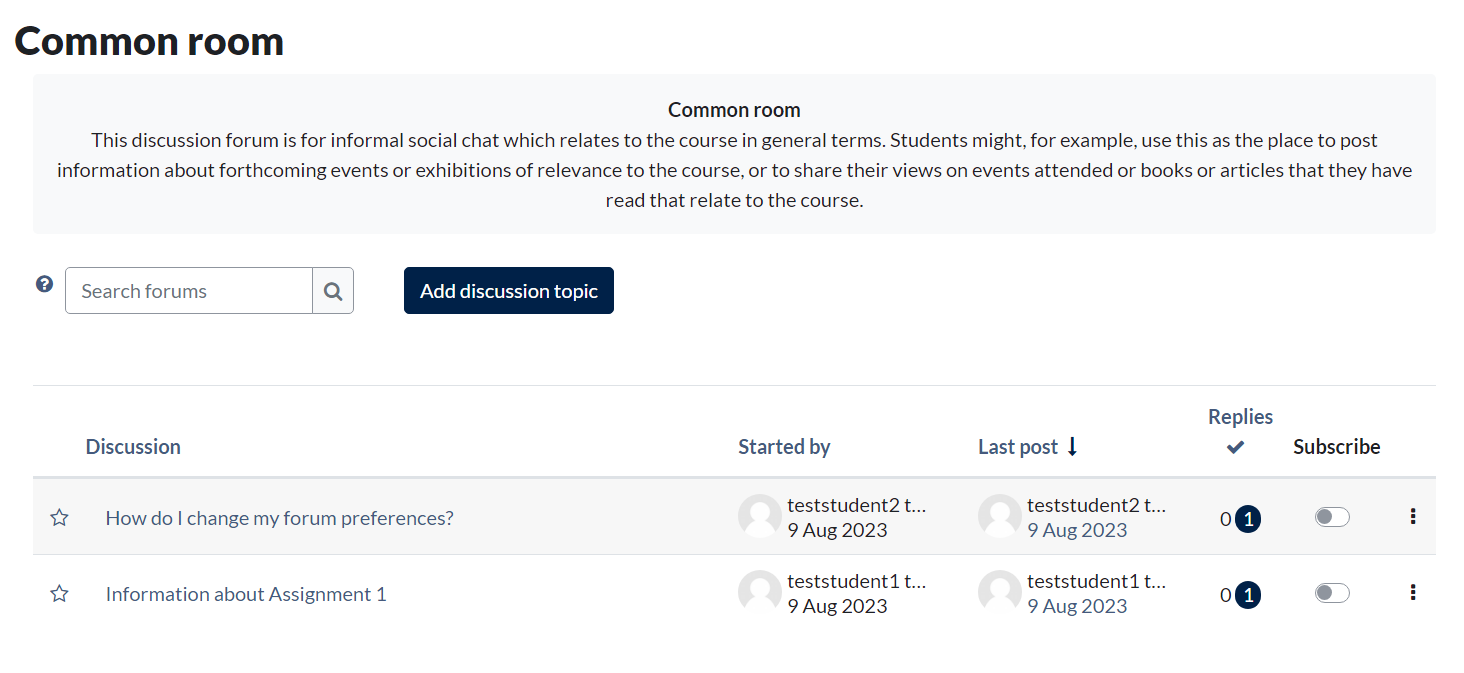The image size is (1464, 673).
Task: Click teststudent2 avatar in Started by column
Action: click(x=760, y=516)
